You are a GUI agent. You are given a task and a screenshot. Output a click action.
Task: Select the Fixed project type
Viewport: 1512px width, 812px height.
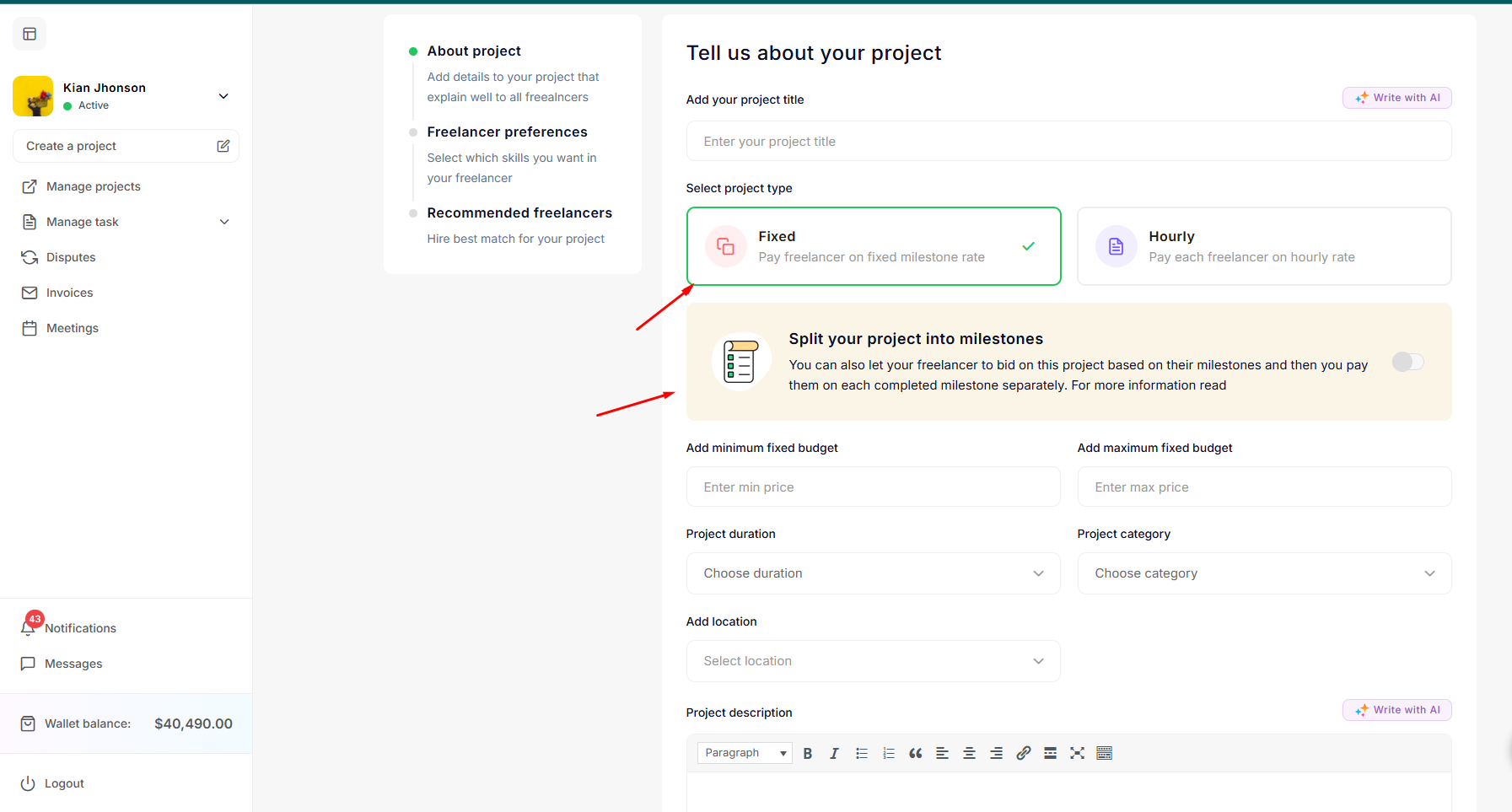click(x=873, y=246)
